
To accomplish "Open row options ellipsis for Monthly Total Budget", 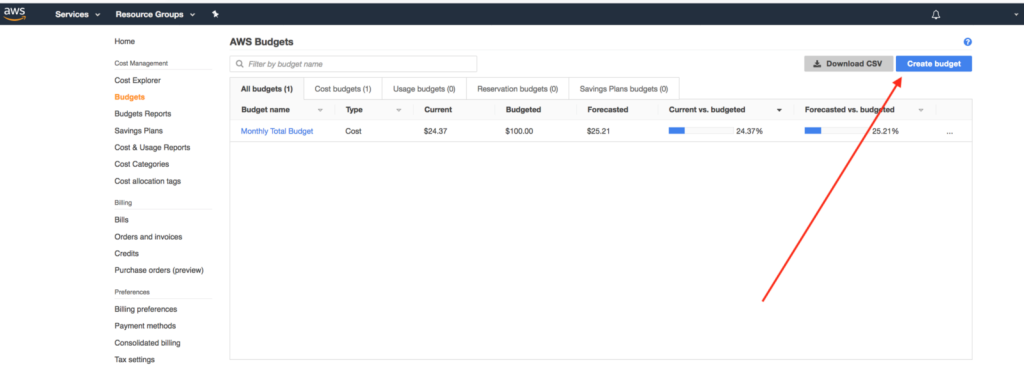I will (949, 132).
